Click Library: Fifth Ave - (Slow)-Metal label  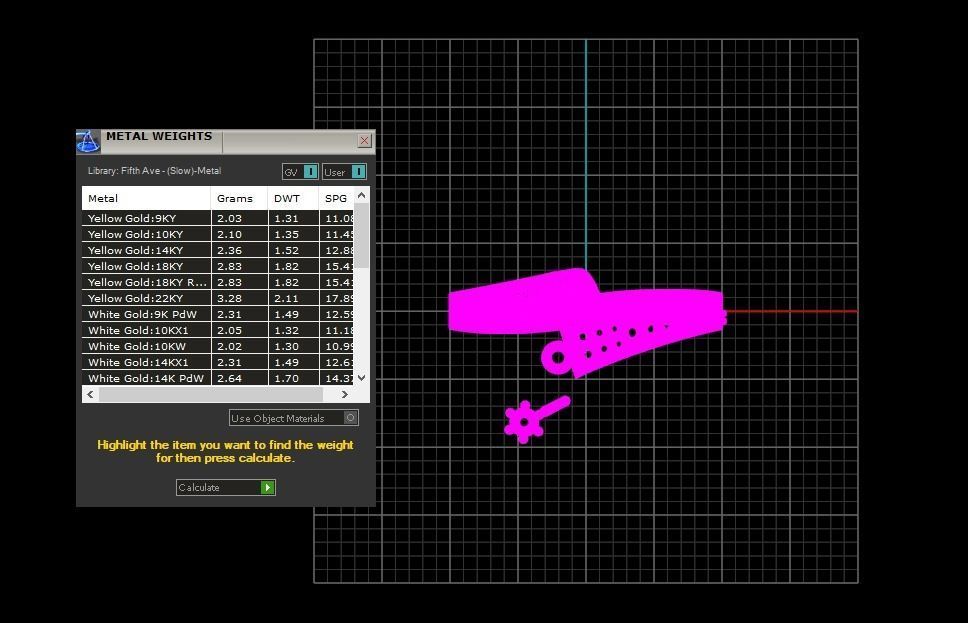[x=154, y=170]
